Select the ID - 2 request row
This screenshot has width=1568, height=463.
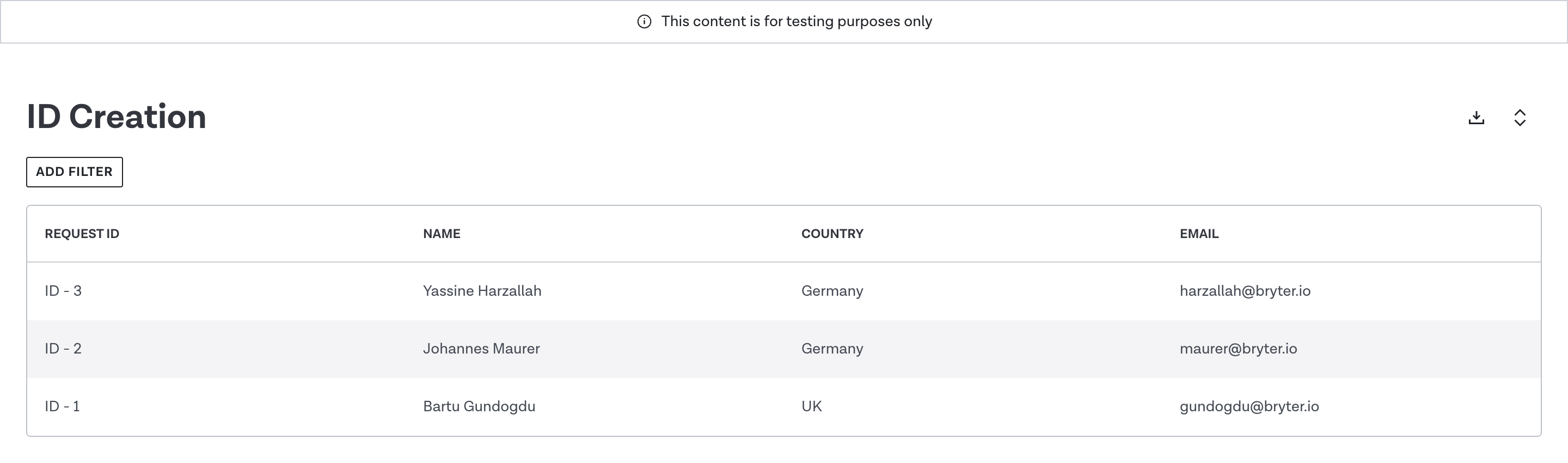click(63, 349)
